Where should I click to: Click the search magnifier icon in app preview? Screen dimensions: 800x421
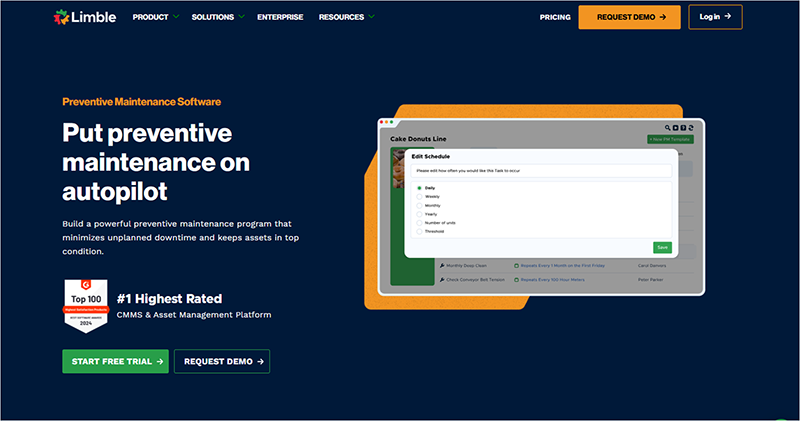pyautogui.click(x=667, y=128)
